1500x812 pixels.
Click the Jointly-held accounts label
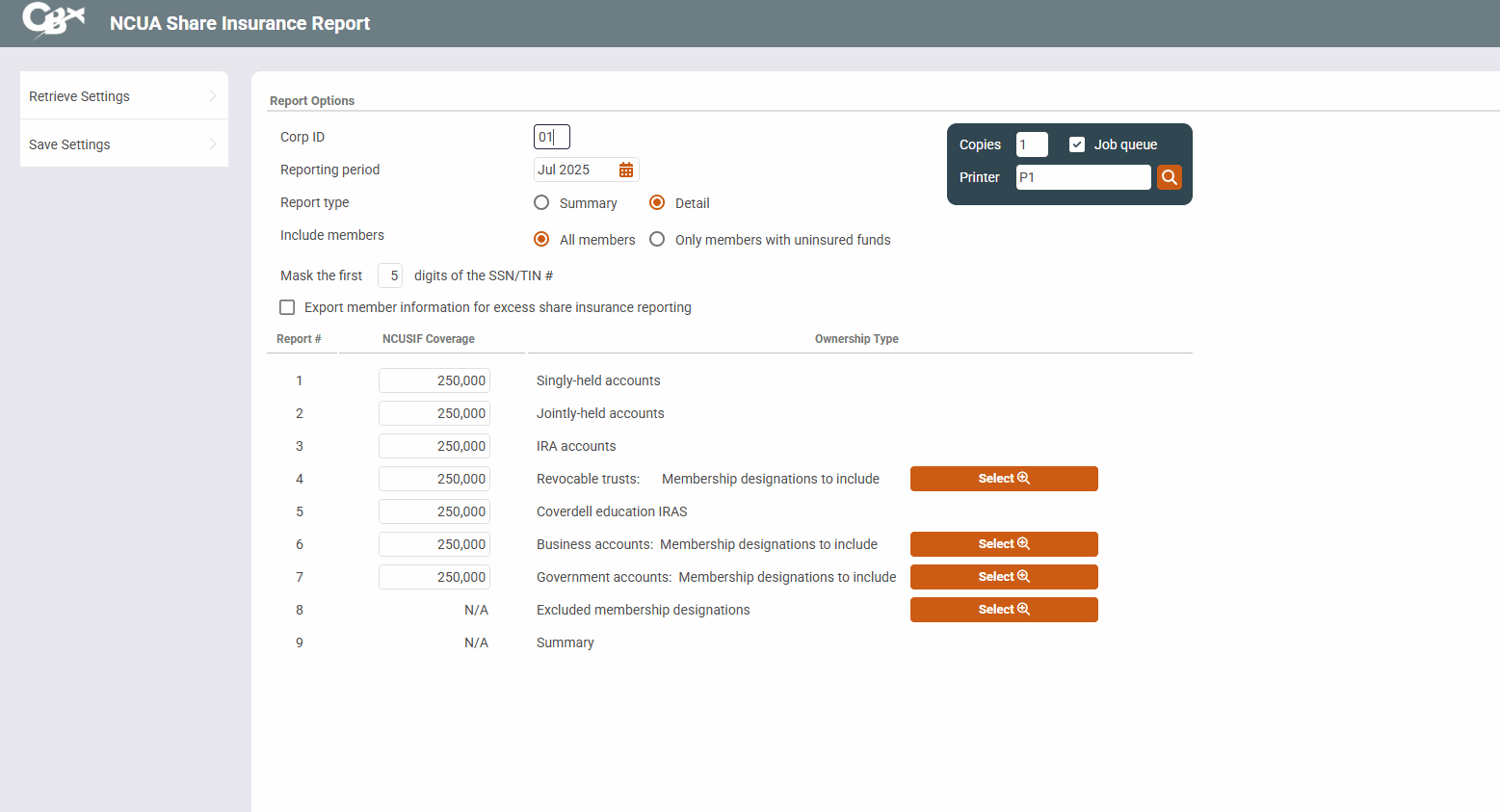coord(600,413)
